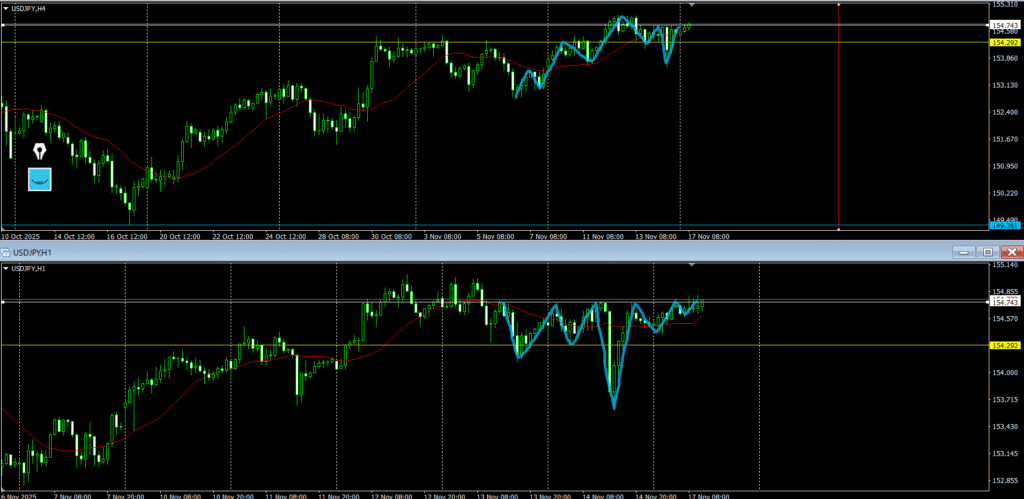Click the white pen nib icon
Viewport: 1024px width, 499px height.
39,152
